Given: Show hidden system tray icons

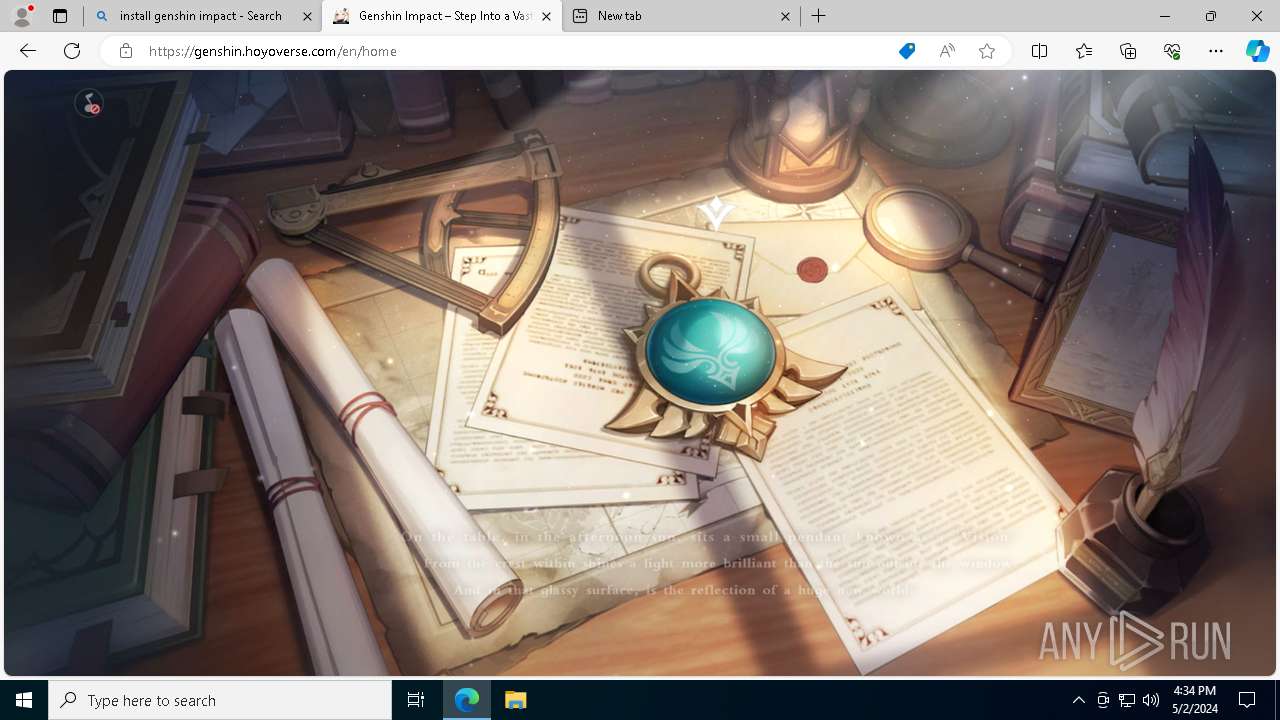Looking at the screenshot, I should tap(1078, 700).
